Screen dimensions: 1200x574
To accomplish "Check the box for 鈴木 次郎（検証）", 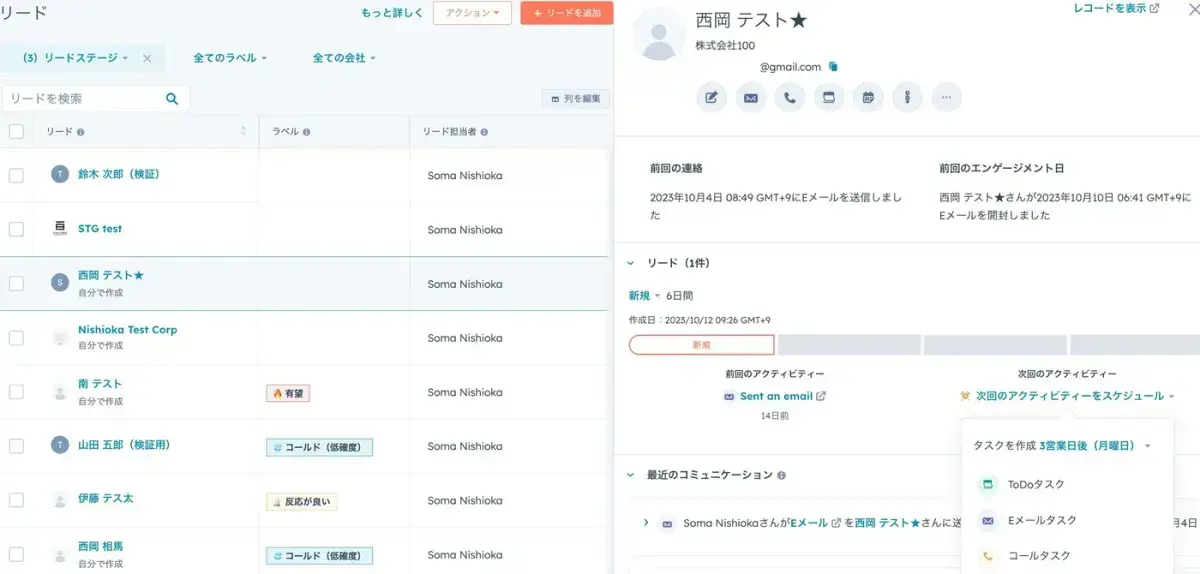I will point(16,175).
